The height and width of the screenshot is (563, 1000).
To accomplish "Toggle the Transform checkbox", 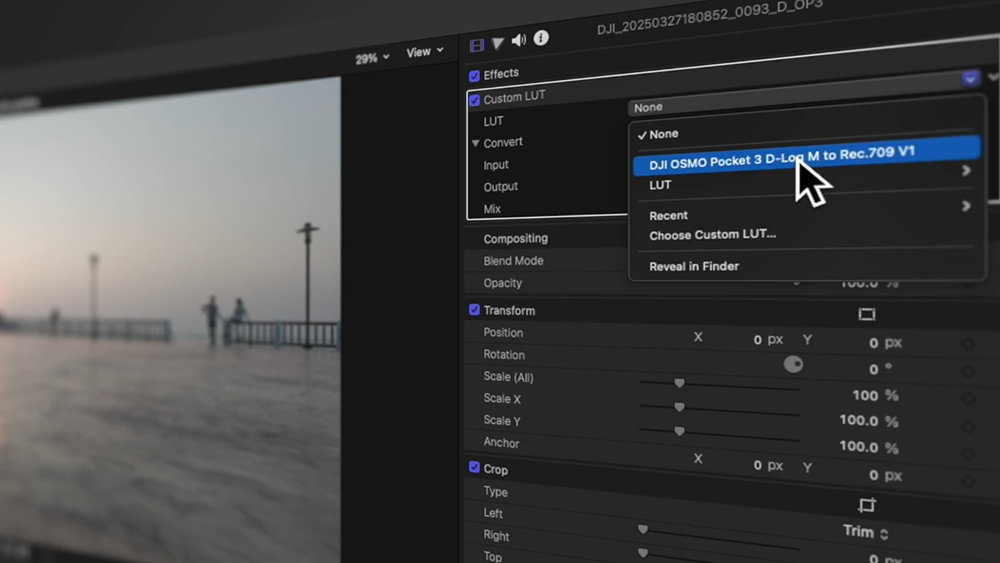I will pos(474,310).
